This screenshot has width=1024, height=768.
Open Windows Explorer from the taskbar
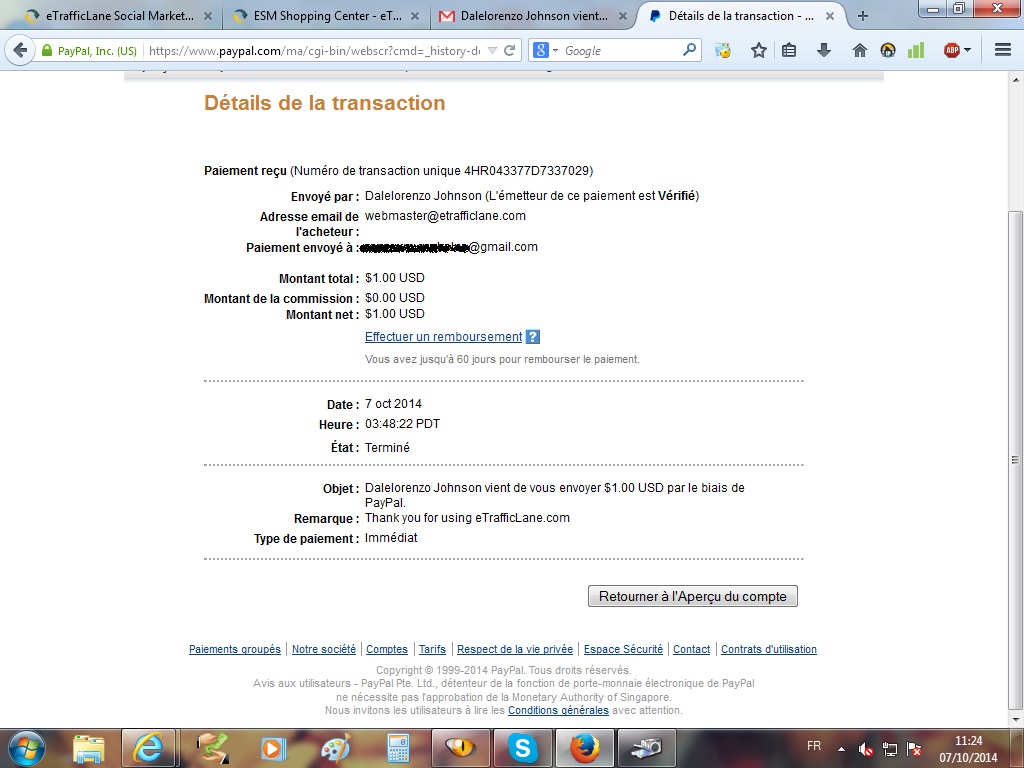click(89, 748)
